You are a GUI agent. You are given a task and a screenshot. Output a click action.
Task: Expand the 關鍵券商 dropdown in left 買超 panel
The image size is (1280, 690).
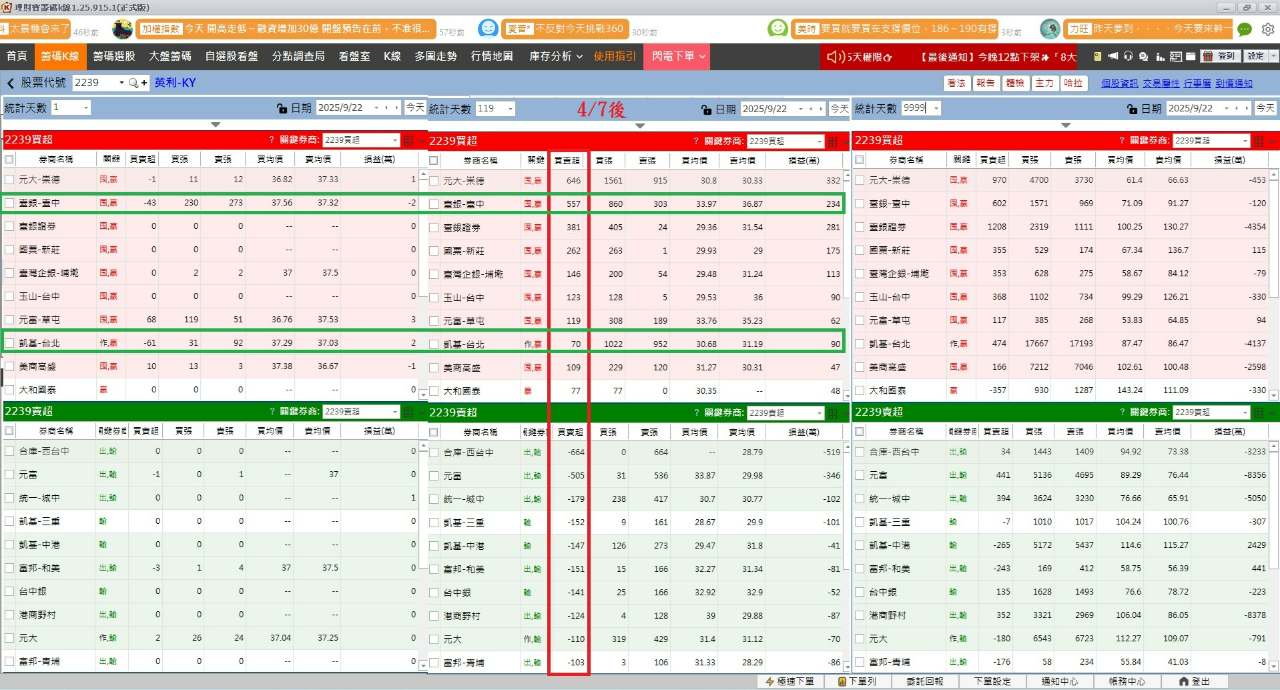pos(394,141)
